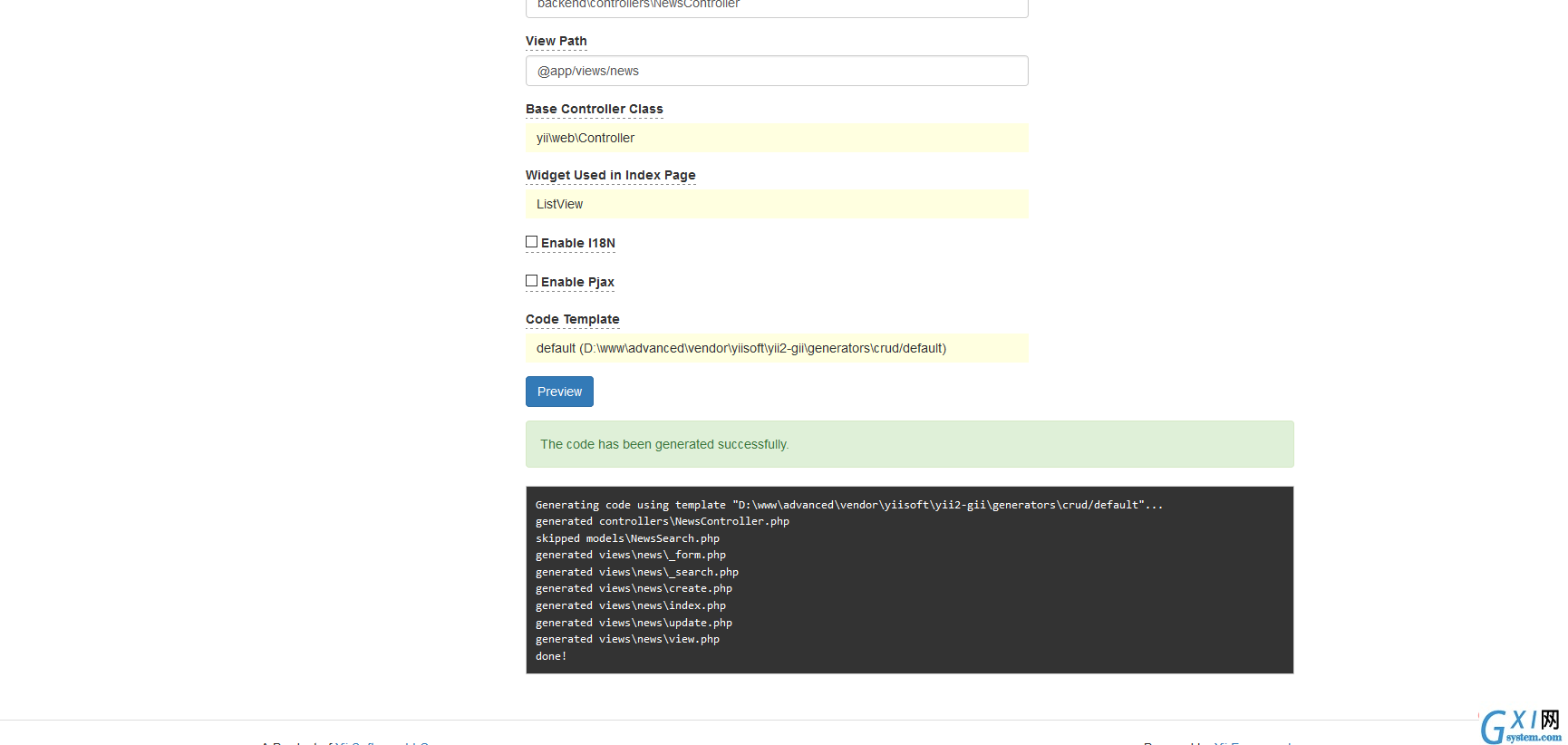1568x745 pixels.
Task: Click Base Controller Class value yii\web\Controller
Action: (777, 138)
